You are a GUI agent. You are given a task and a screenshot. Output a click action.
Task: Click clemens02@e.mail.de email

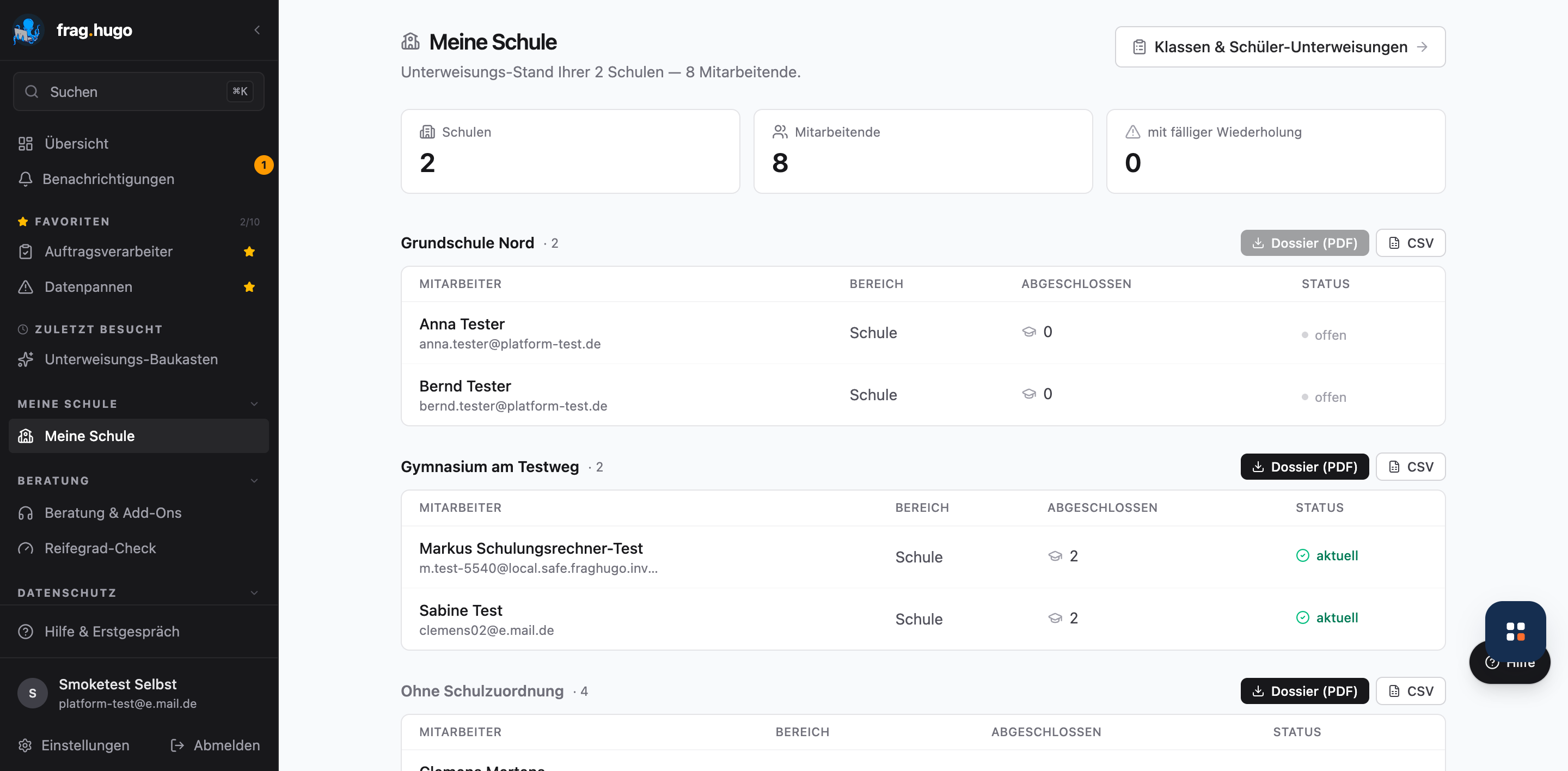(x=486, y=630)
